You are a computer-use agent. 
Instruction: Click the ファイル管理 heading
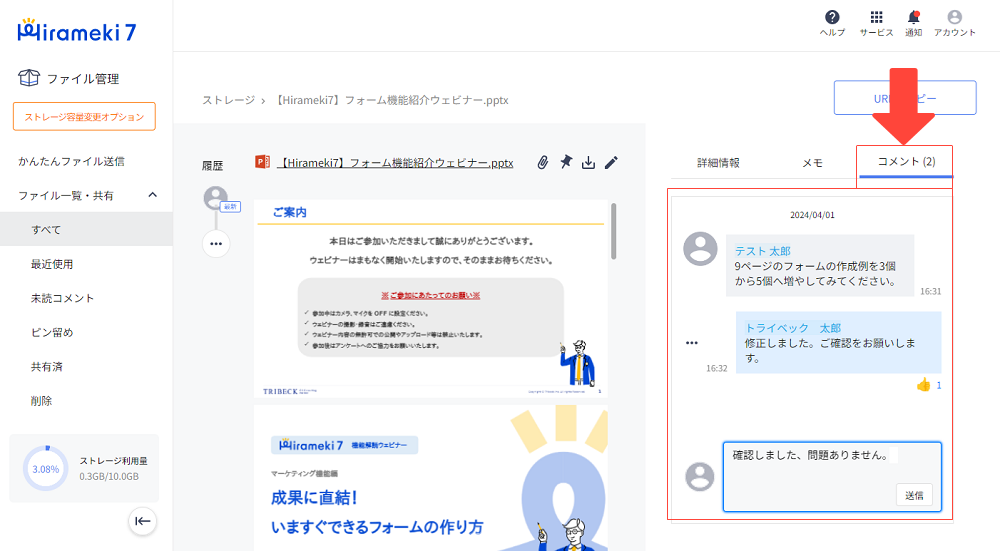[x=83, y=78]
